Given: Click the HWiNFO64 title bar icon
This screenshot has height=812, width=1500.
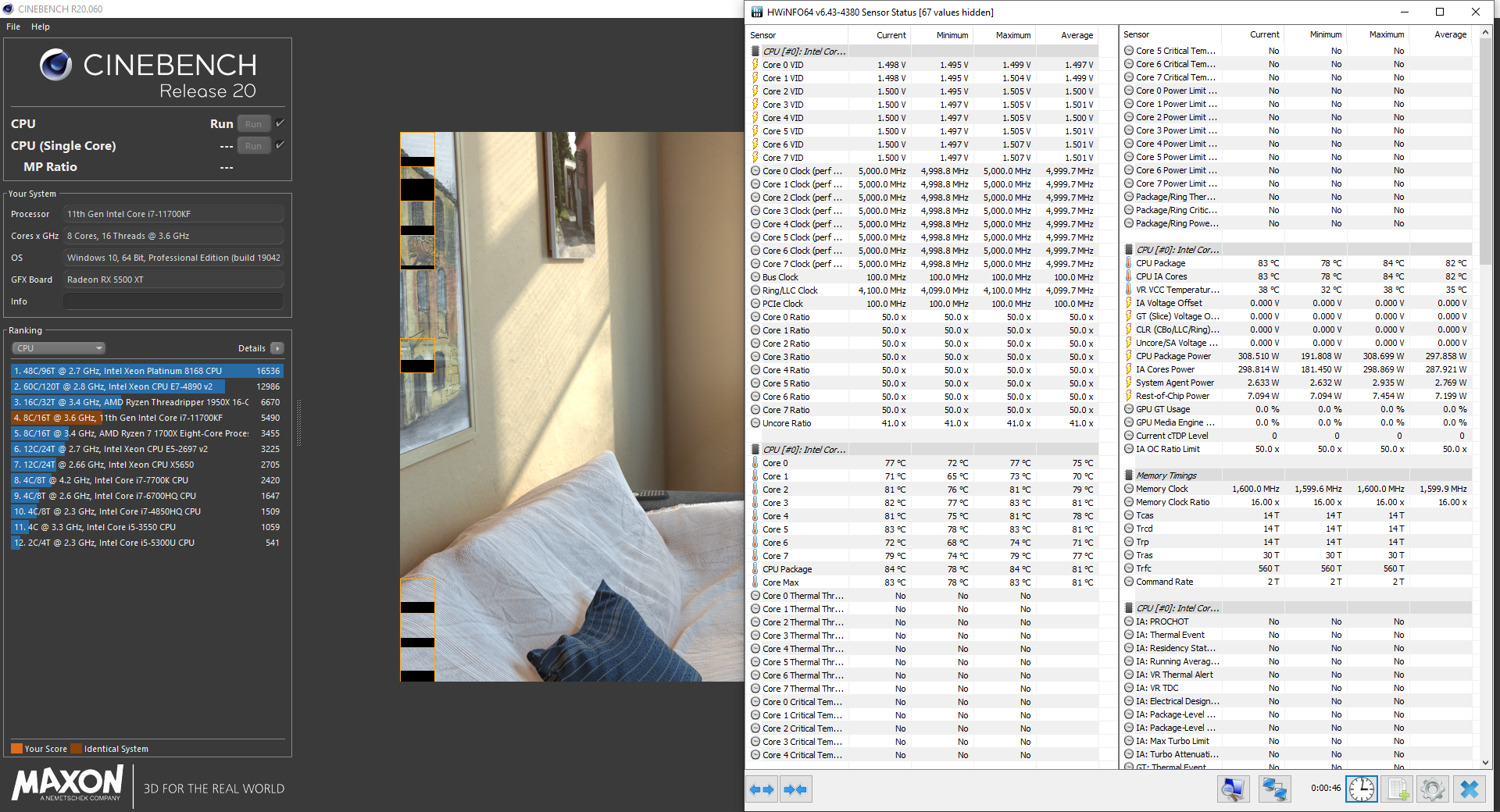Looking at the screenshot, I should (756, 12).
